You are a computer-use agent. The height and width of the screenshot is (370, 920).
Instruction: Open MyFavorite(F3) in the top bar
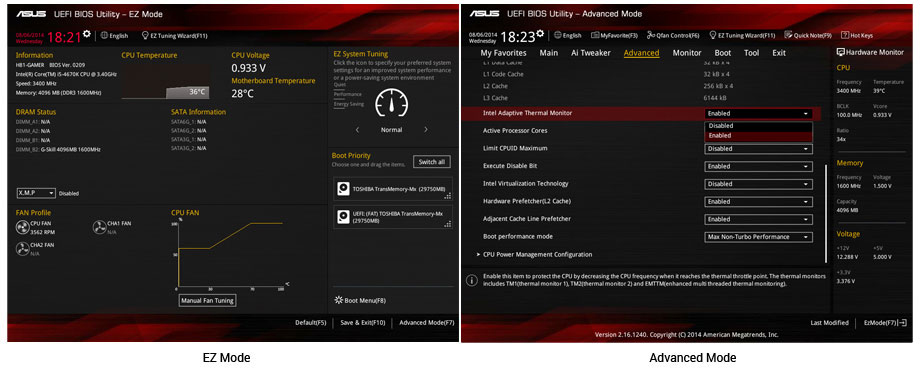614,35
